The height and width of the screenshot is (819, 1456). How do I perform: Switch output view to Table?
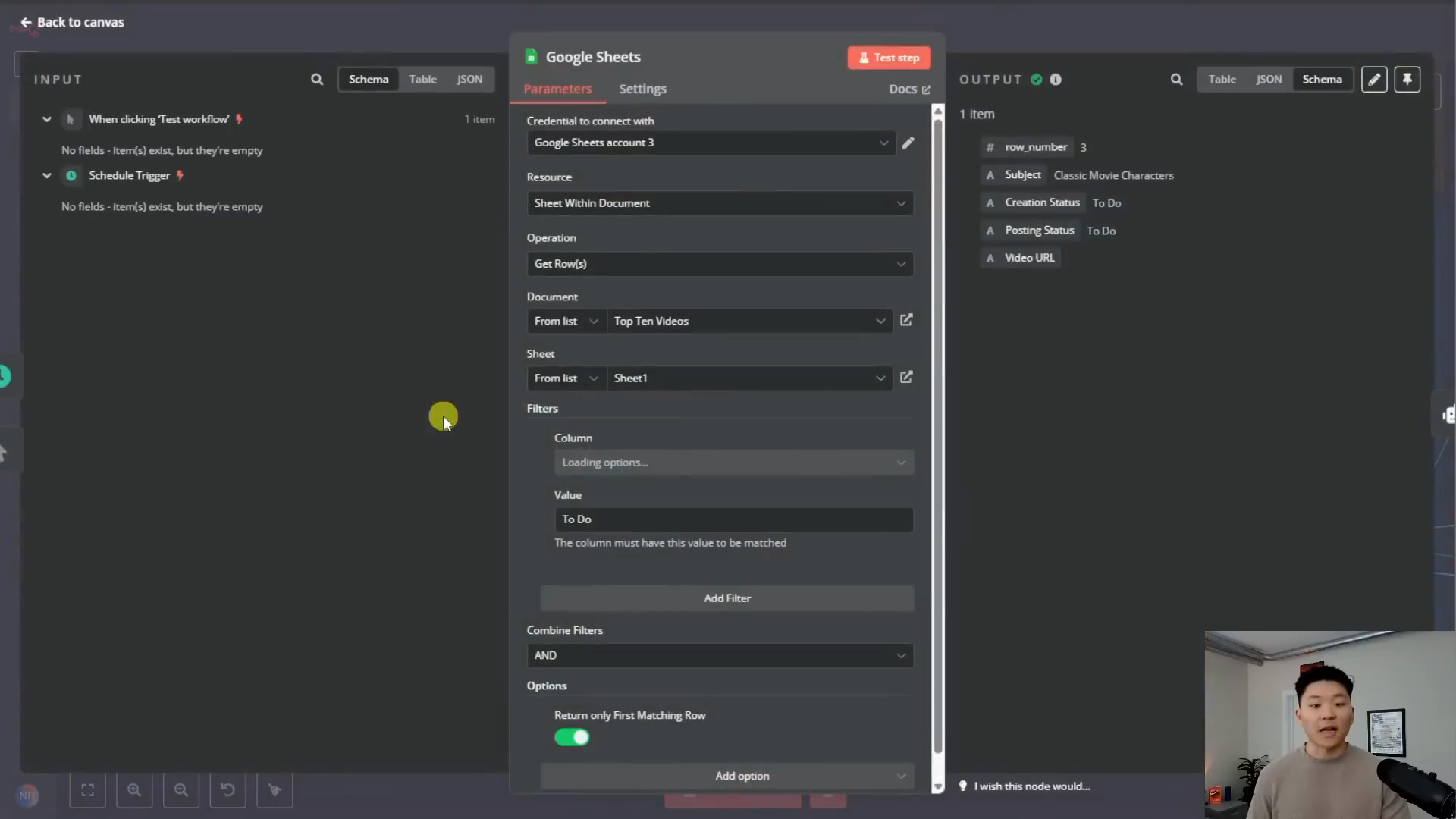coord(1222,79)
